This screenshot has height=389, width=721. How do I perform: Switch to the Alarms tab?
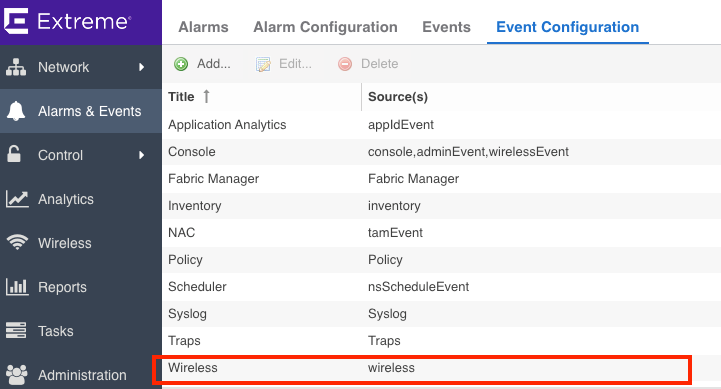coord(203,27)
